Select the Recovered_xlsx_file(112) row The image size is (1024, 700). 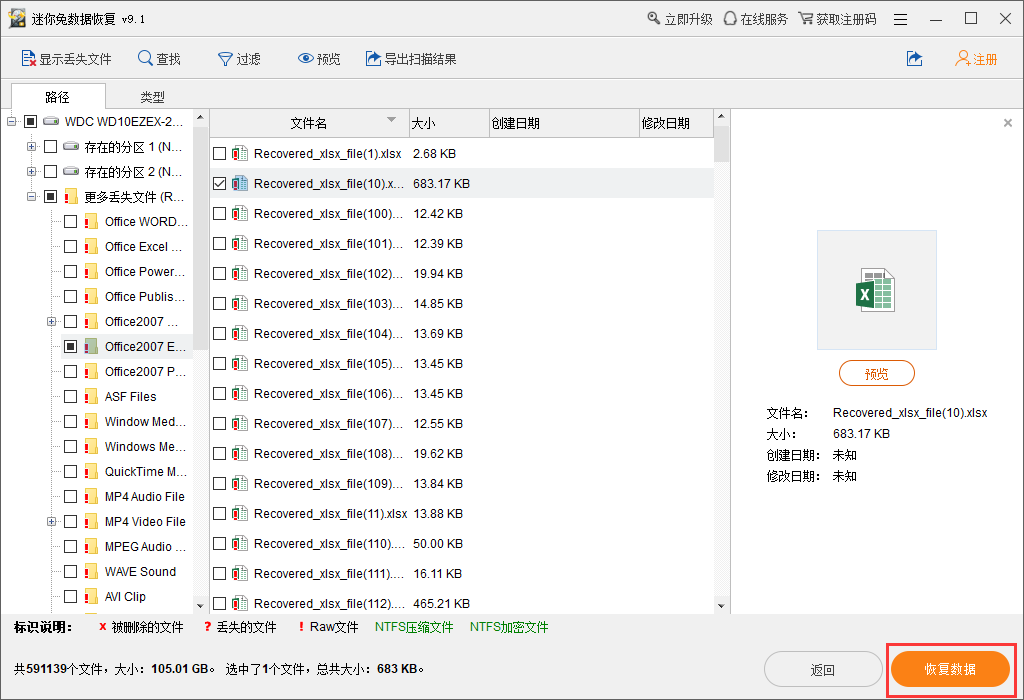(462, 603)
